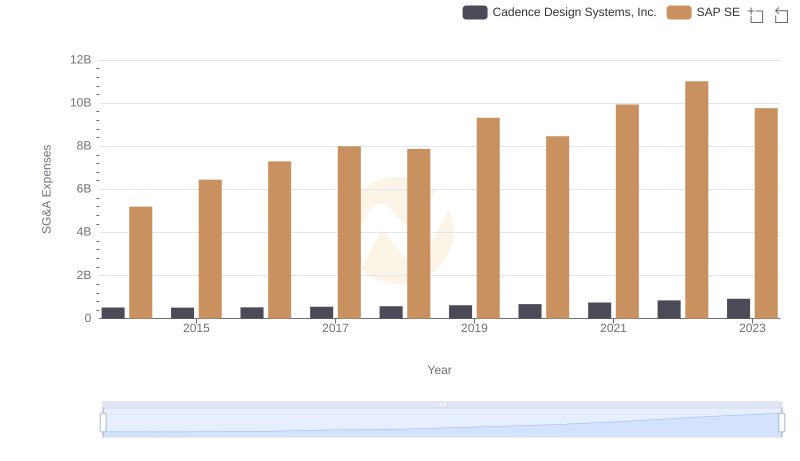Click the Cadence bar for 2017
The height and width of the screenshot is (461, 800).
321,313
